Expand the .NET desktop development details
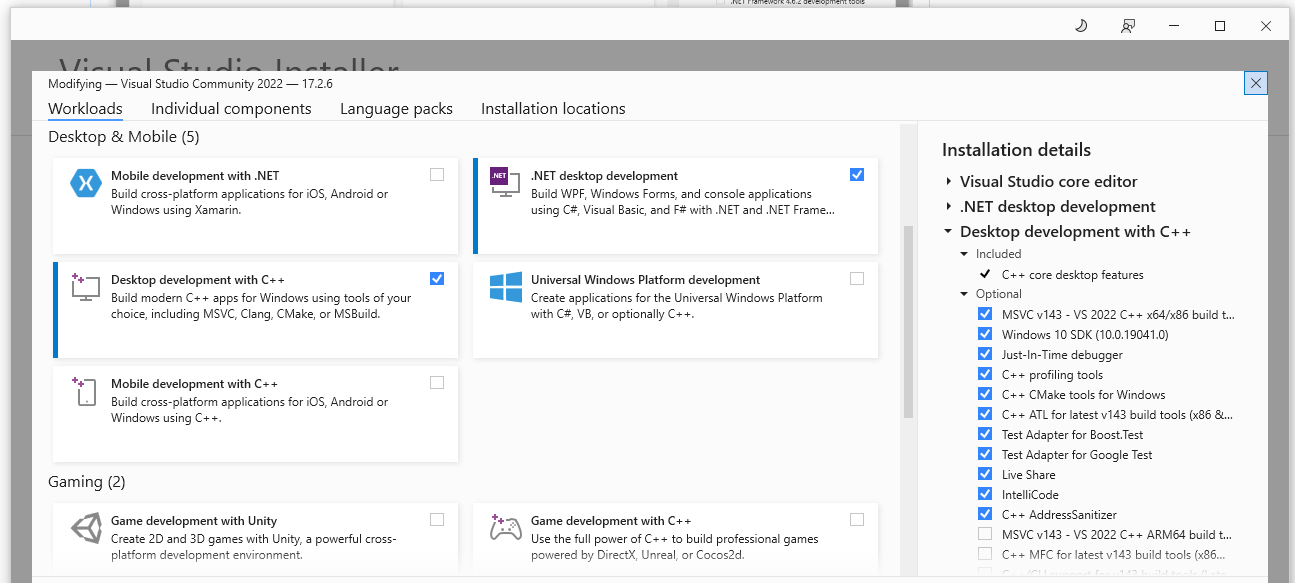Viewport: 1295px width, 583px height. (x=948, y=207)
